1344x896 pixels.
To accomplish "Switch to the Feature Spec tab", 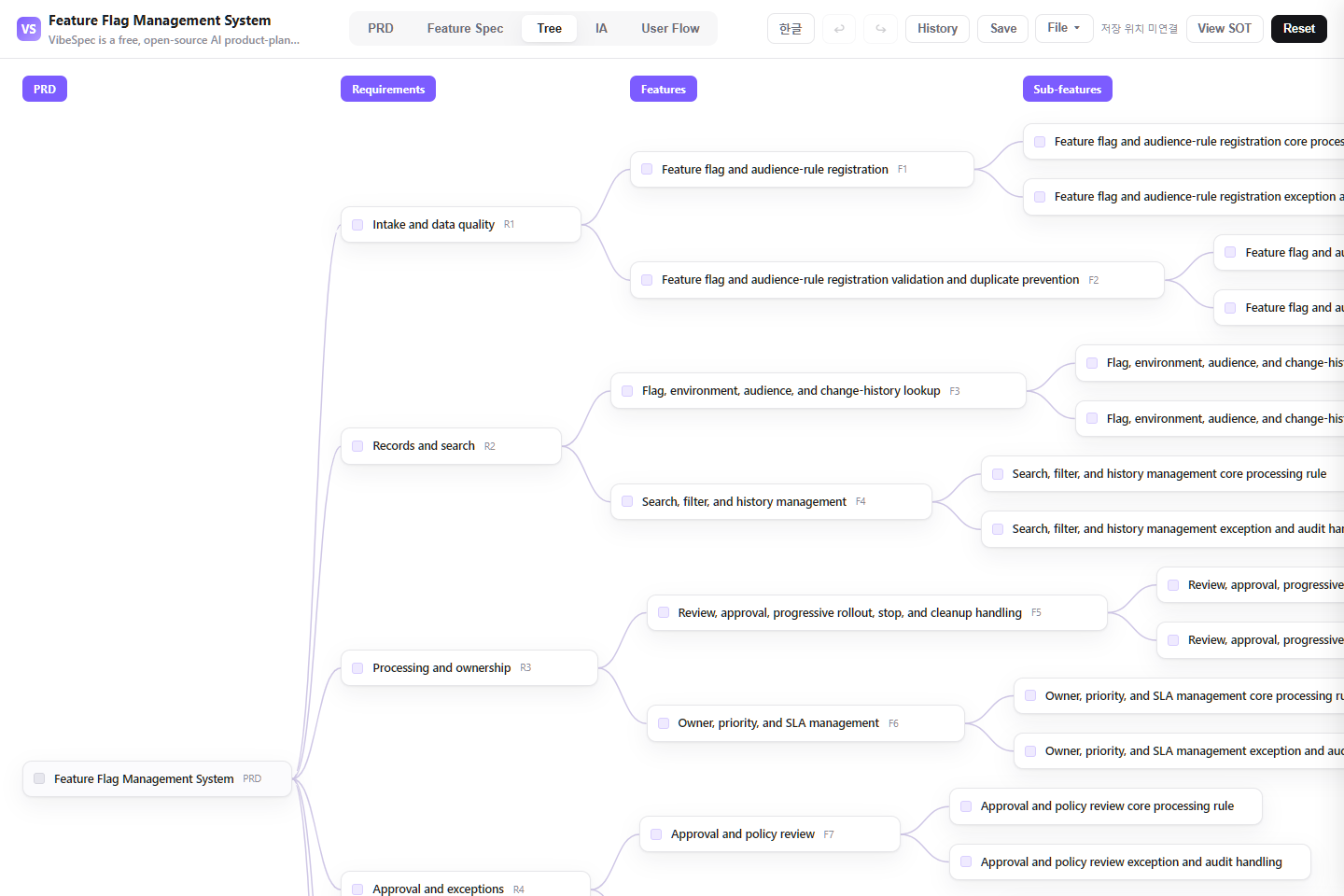I will 465,28.
